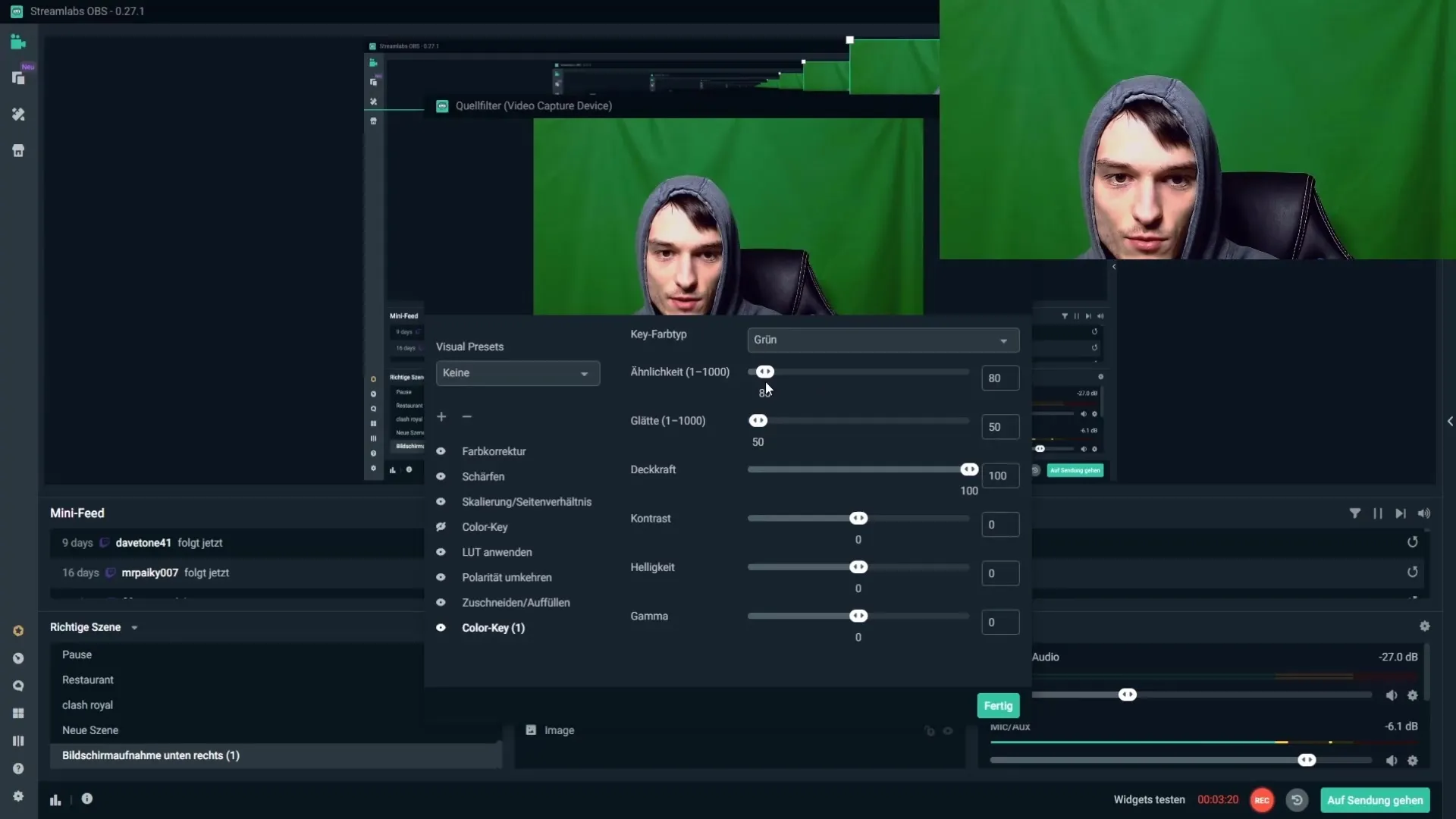Toggle visibility of the Image source
Image resolution: width=1456 pixels, height=819 pixels.
pos(948,731)
